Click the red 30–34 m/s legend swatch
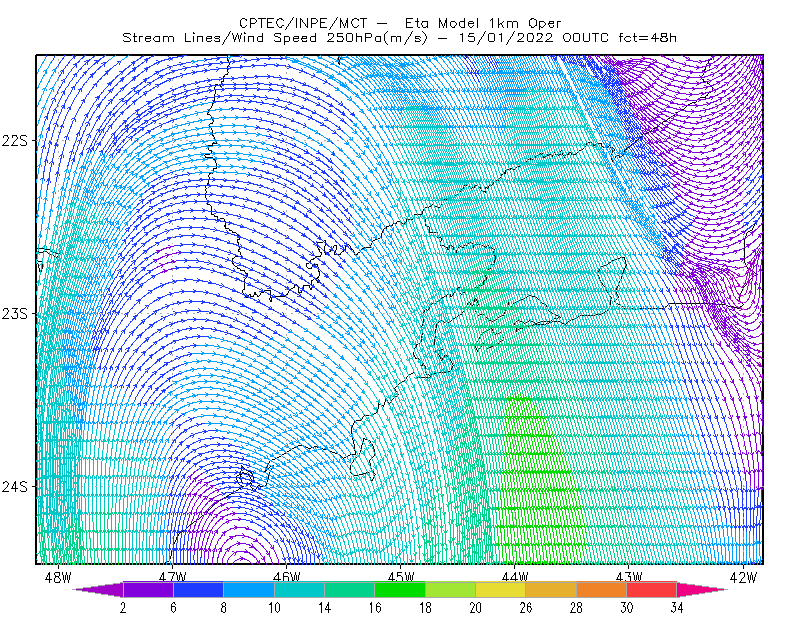 pyautogui.click(x=652, y=589)
